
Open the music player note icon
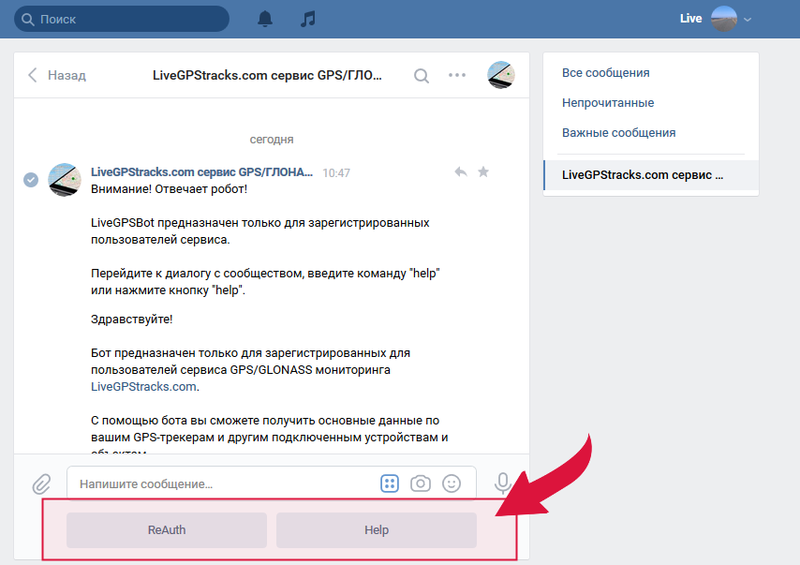(308, 19)
